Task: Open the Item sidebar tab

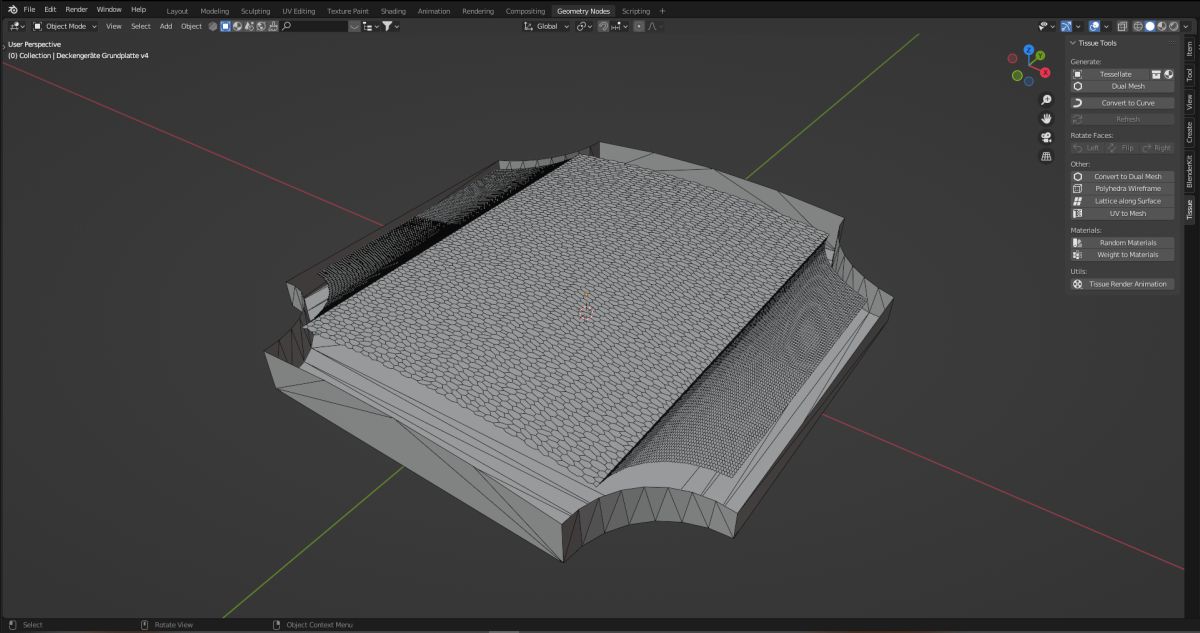Action: (x=1189, y=48)
